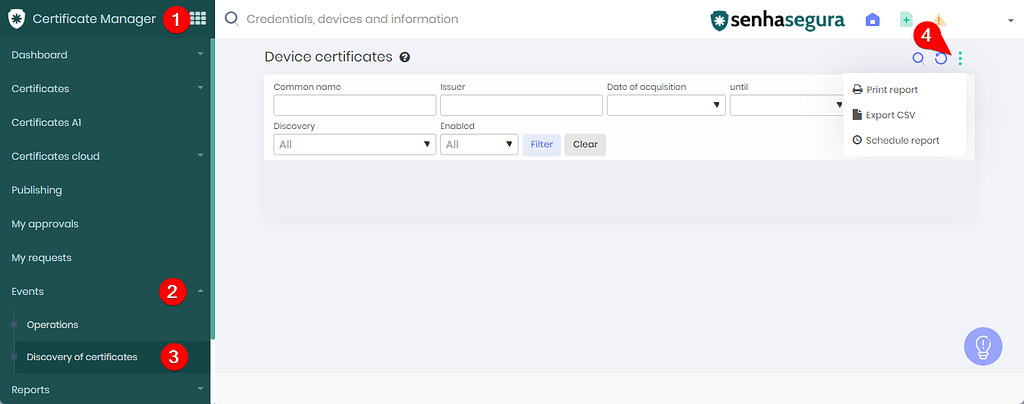
Task: Click the new document plus icon
Action: click(x=906, y=20)
